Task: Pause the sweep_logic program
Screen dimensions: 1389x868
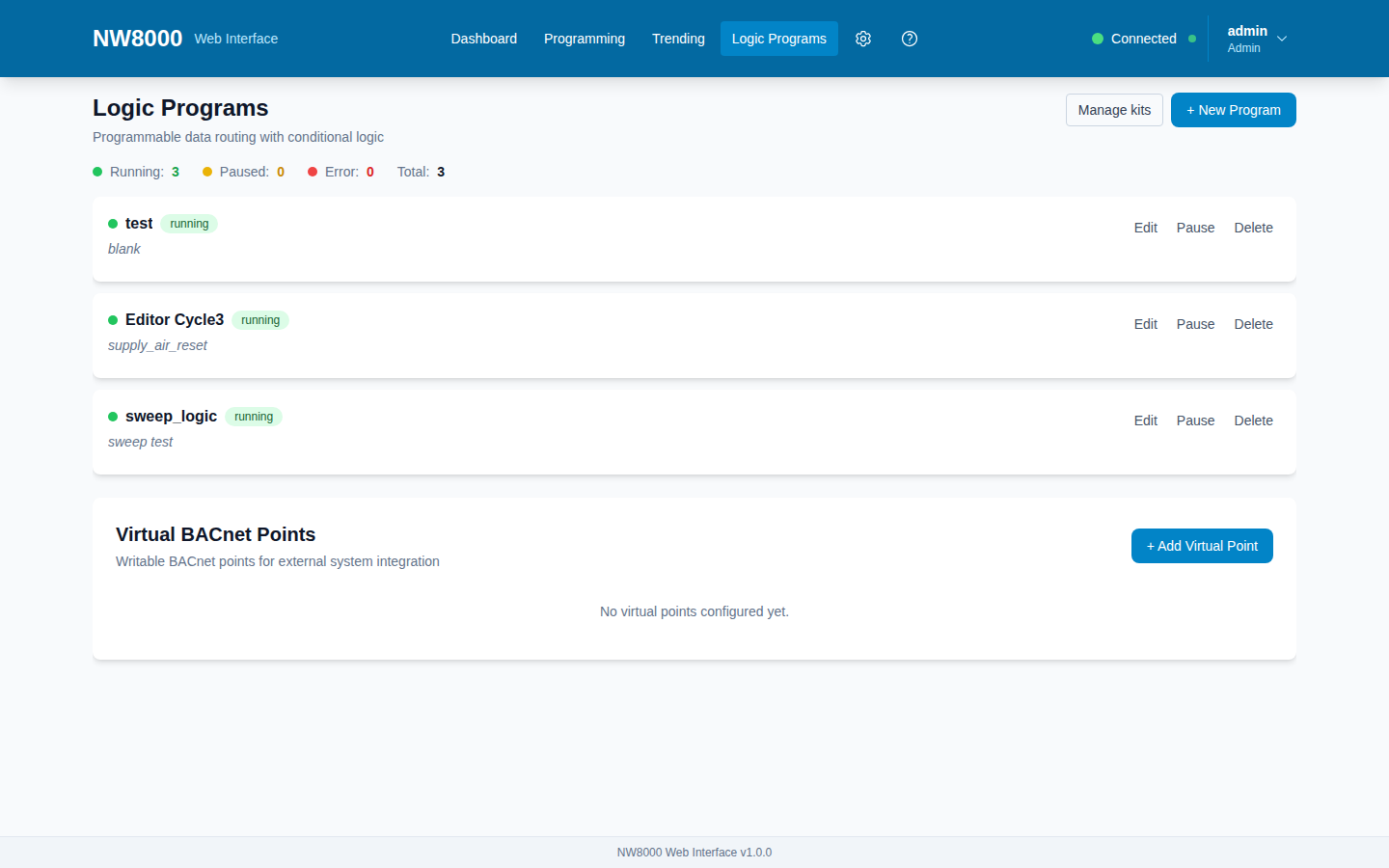Action: [x=1195, y=420]
